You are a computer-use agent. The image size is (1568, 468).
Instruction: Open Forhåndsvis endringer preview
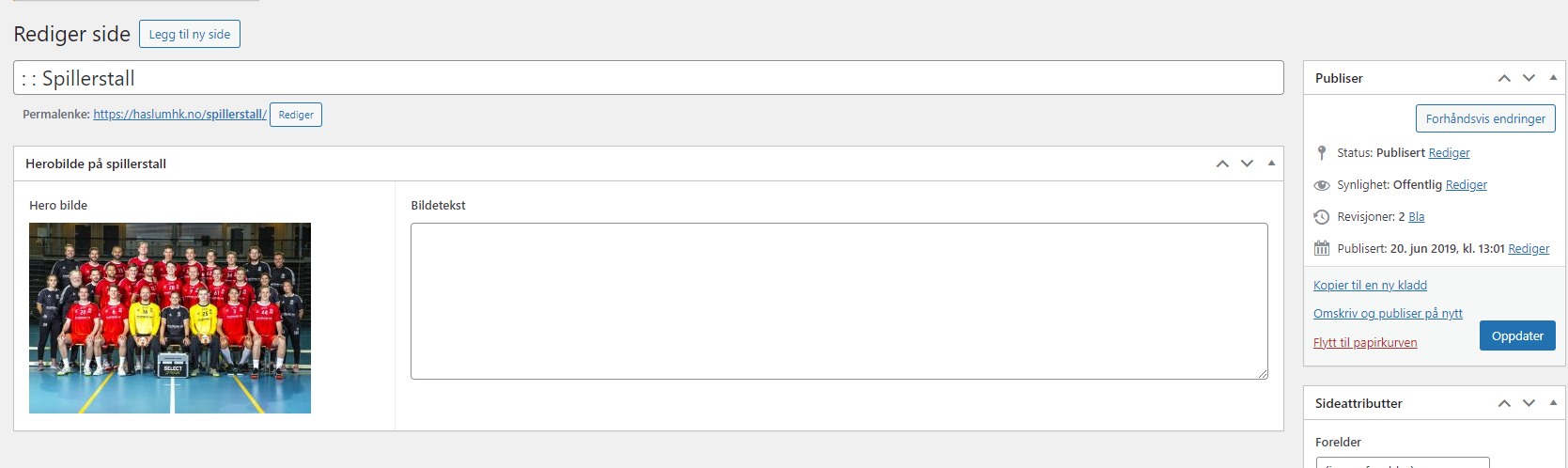click(x=1485, y=118)
